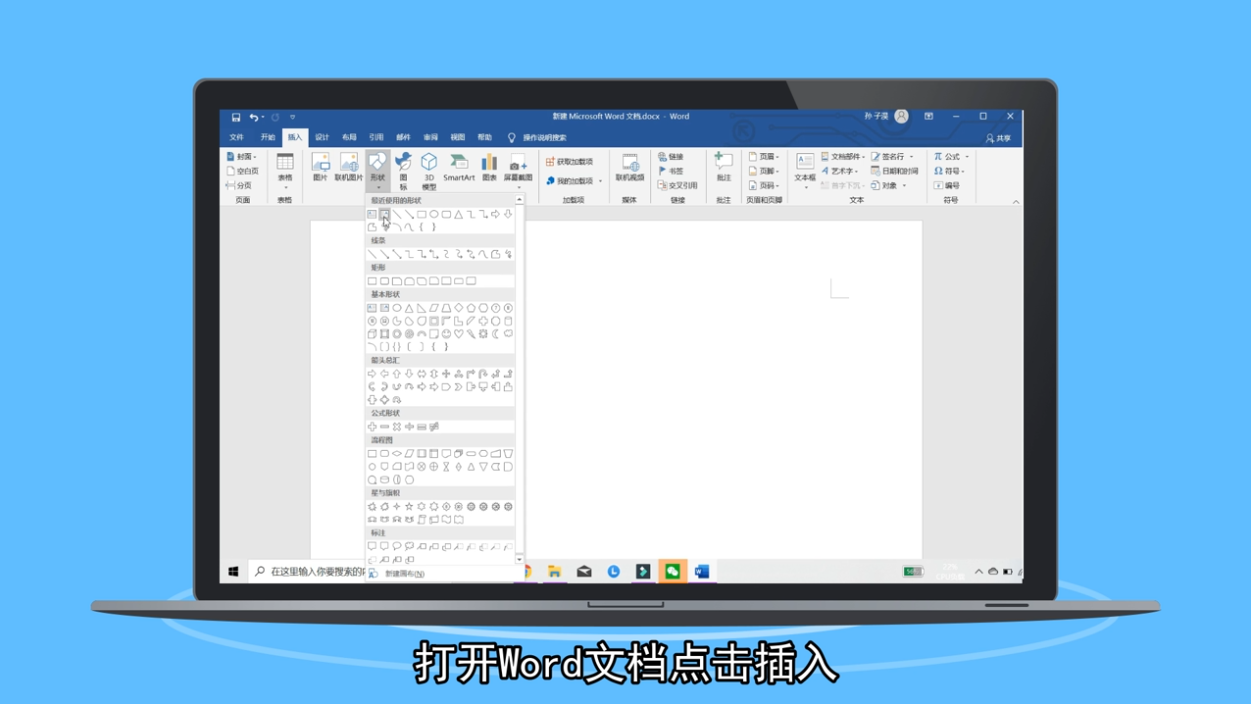This screenshot has height=704, width=1251.
Task: Open File Explorer from the taskbar
Action: [x=554, y=571]
